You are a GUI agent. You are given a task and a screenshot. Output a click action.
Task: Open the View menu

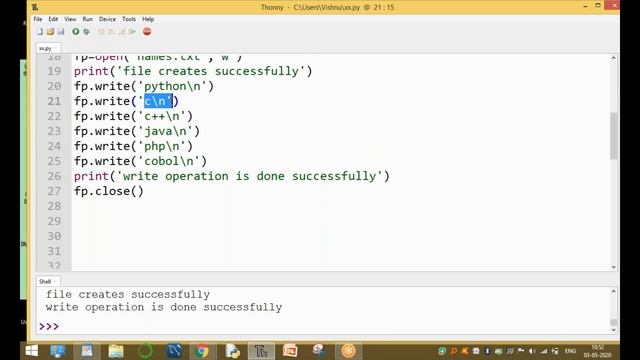coord(70,19)
